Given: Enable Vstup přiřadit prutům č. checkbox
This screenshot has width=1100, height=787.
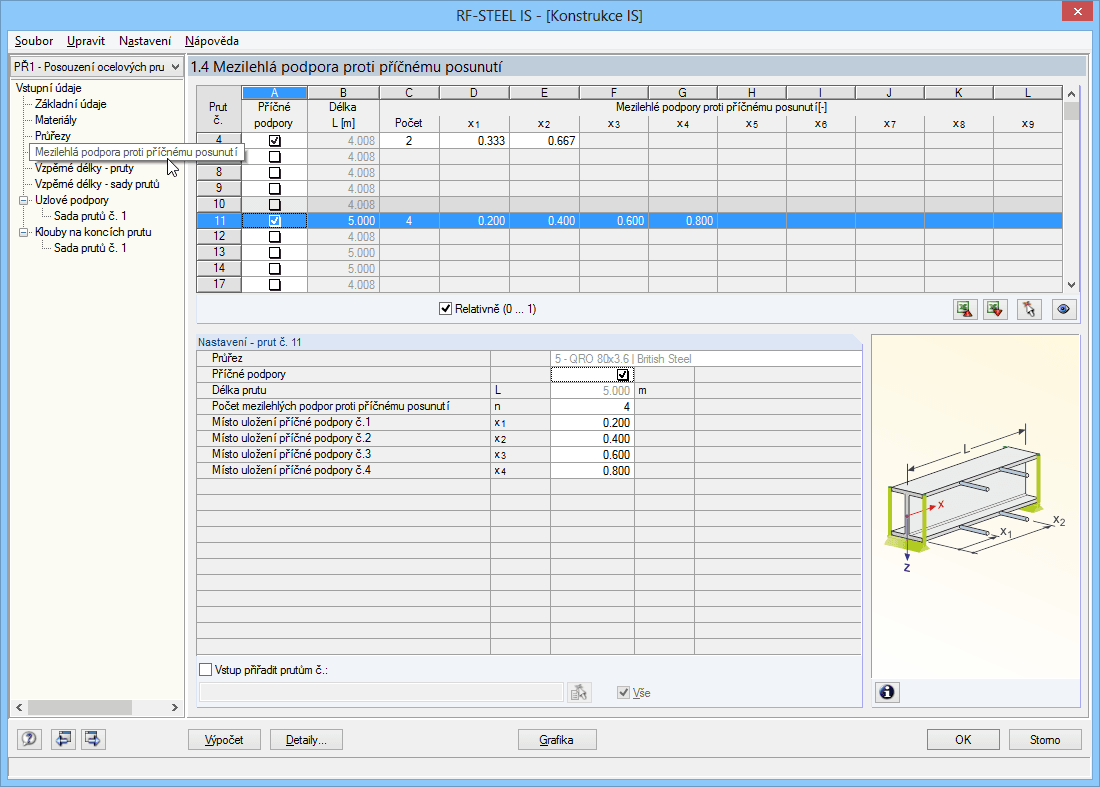Looking at the screenshot, I should pyautogui.click(x=206, y=670).
